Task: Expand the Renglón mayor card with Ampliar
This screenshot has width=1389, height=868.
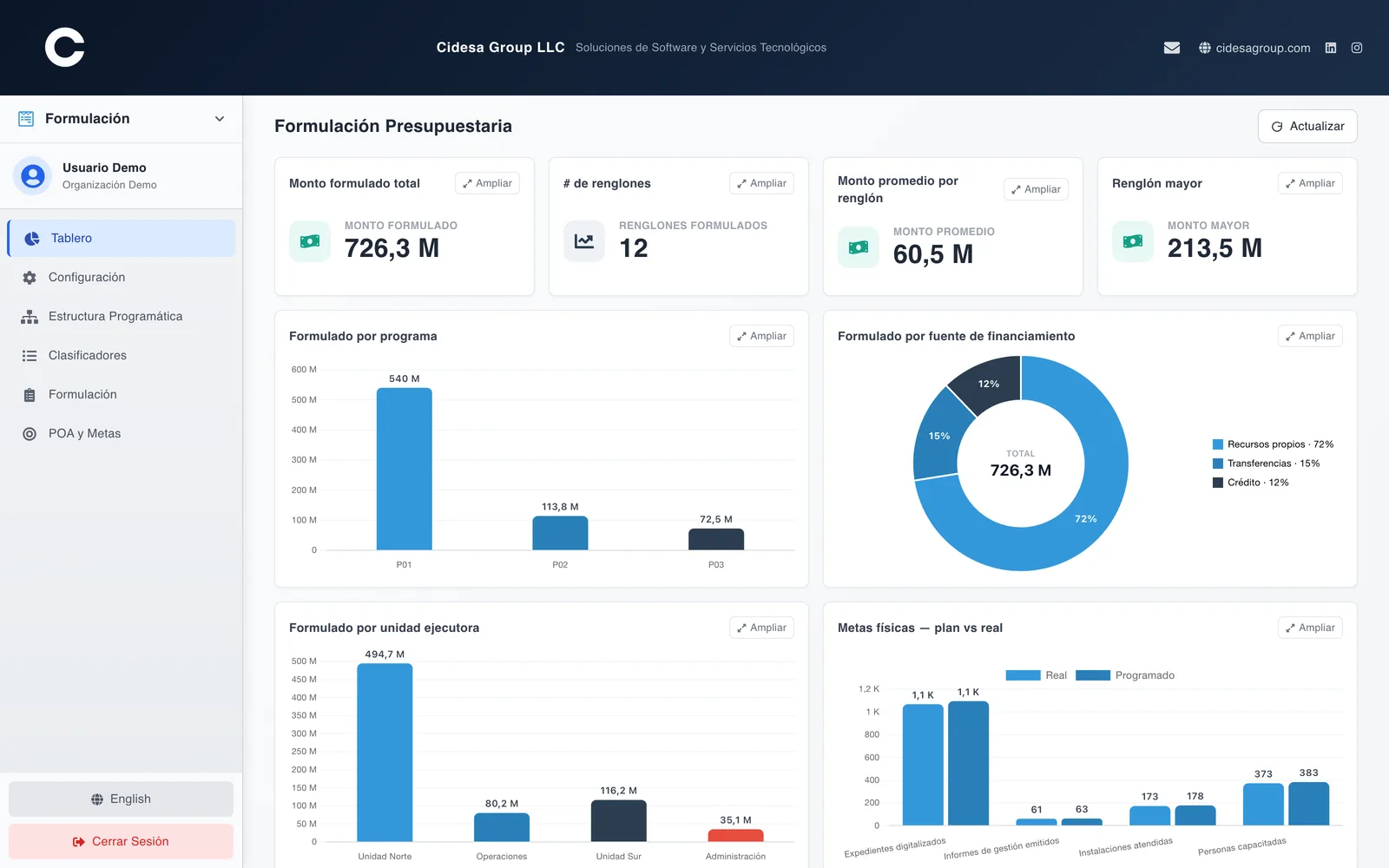Action: click(x=1310, y=183)
